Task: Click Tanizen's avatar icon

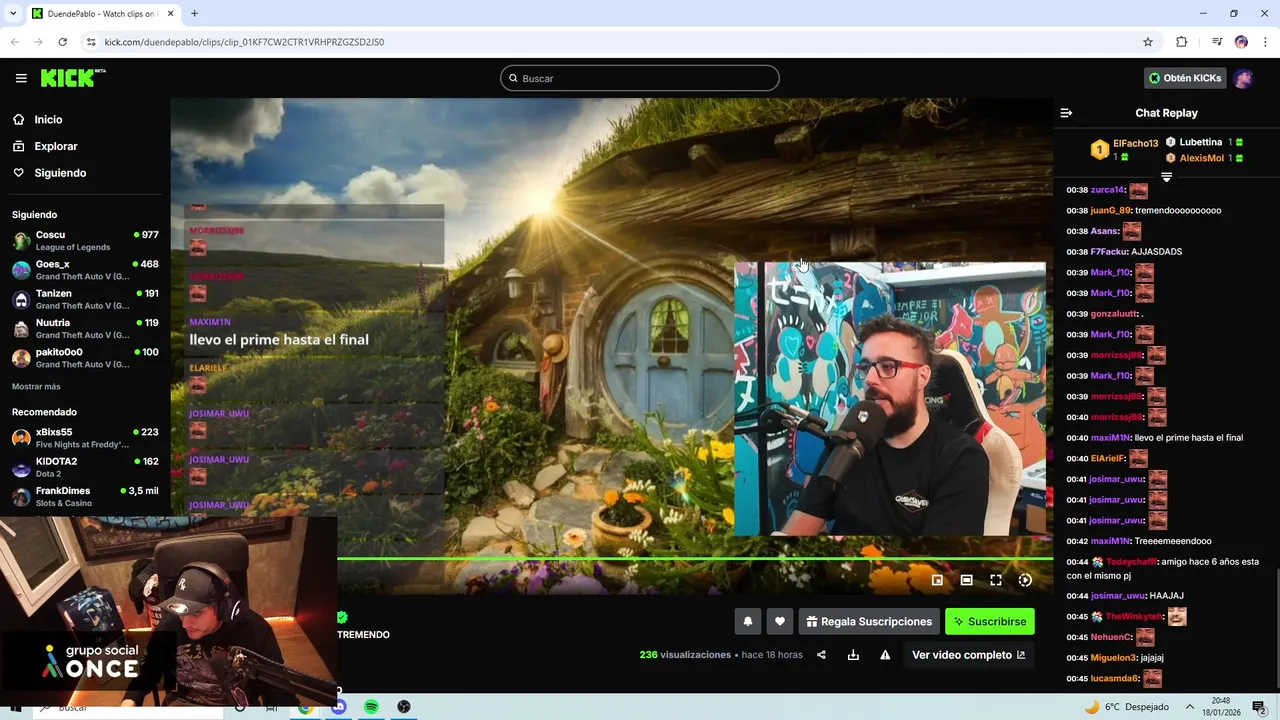Action: click(21, 299)
